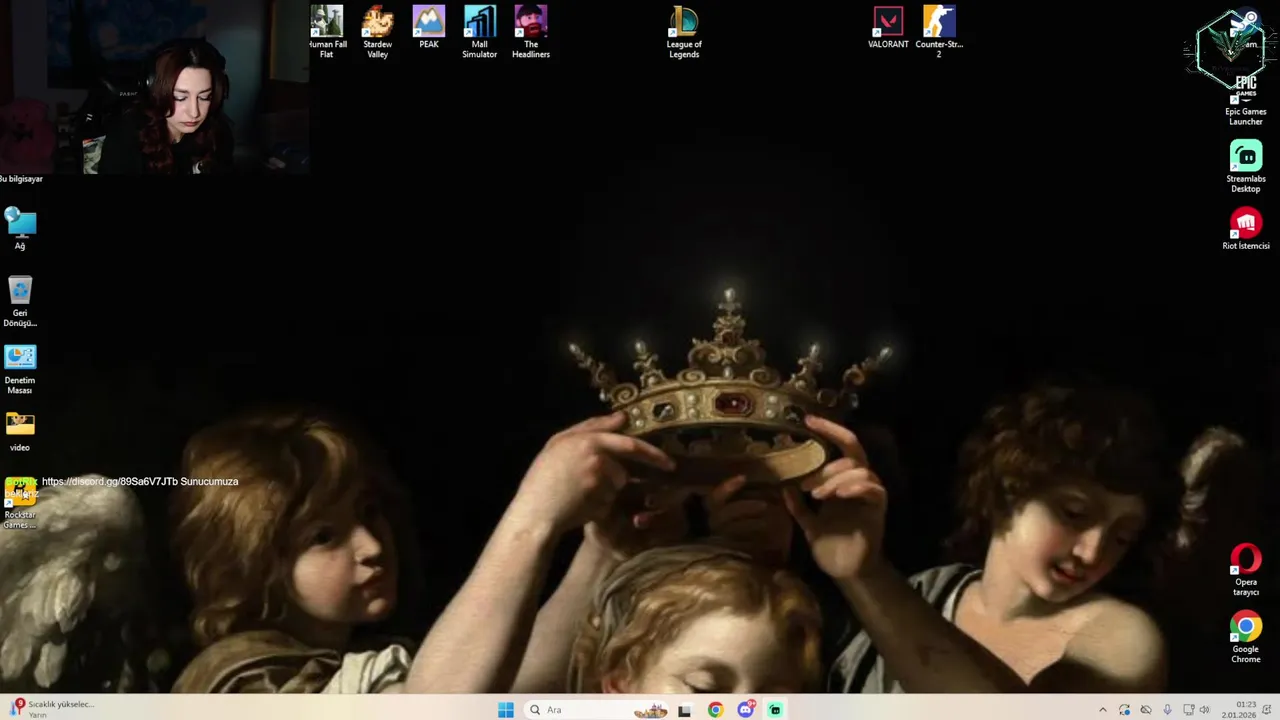This screenshot has height=720, width=1280.
Task: Open the Riot İstemcisi shortcut
Action: pos(1246,229)
